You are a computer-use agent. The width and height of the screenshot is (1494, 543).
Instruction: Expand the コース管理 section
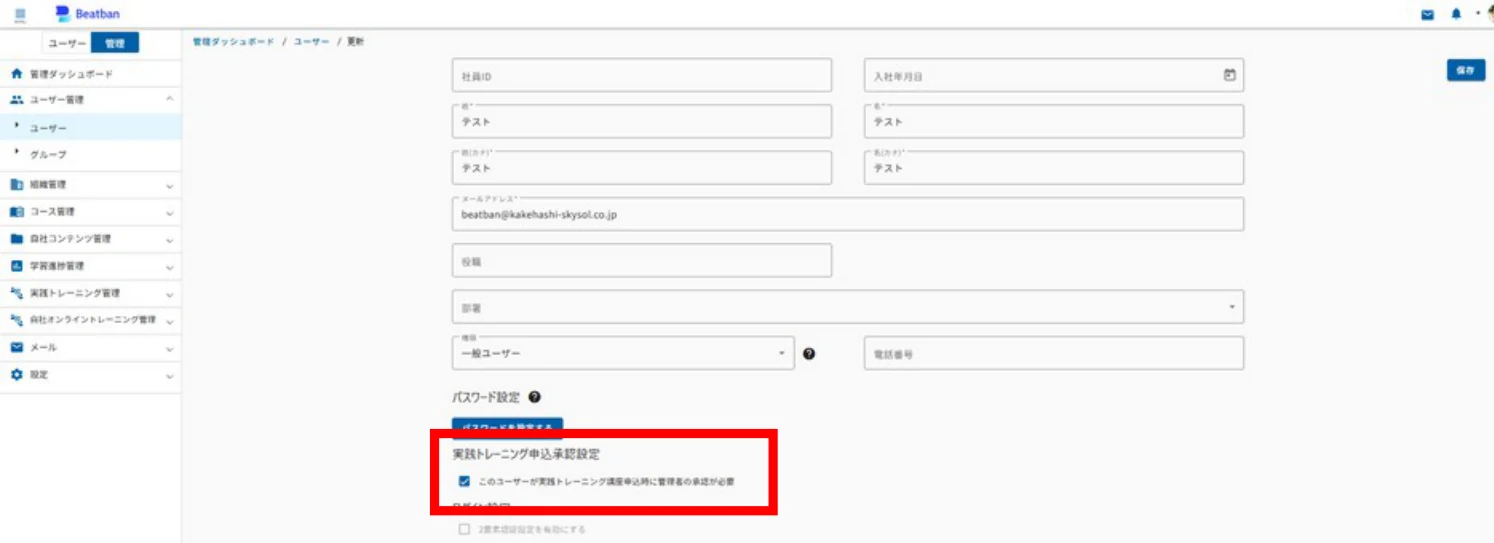pos(169,213)
